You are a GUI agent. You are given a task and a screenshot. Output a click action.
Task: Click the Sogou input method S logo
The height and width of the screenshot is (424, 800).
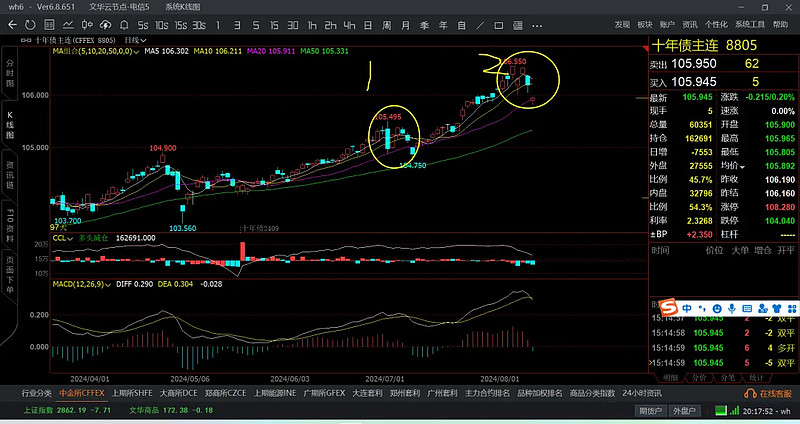(668, 308)
